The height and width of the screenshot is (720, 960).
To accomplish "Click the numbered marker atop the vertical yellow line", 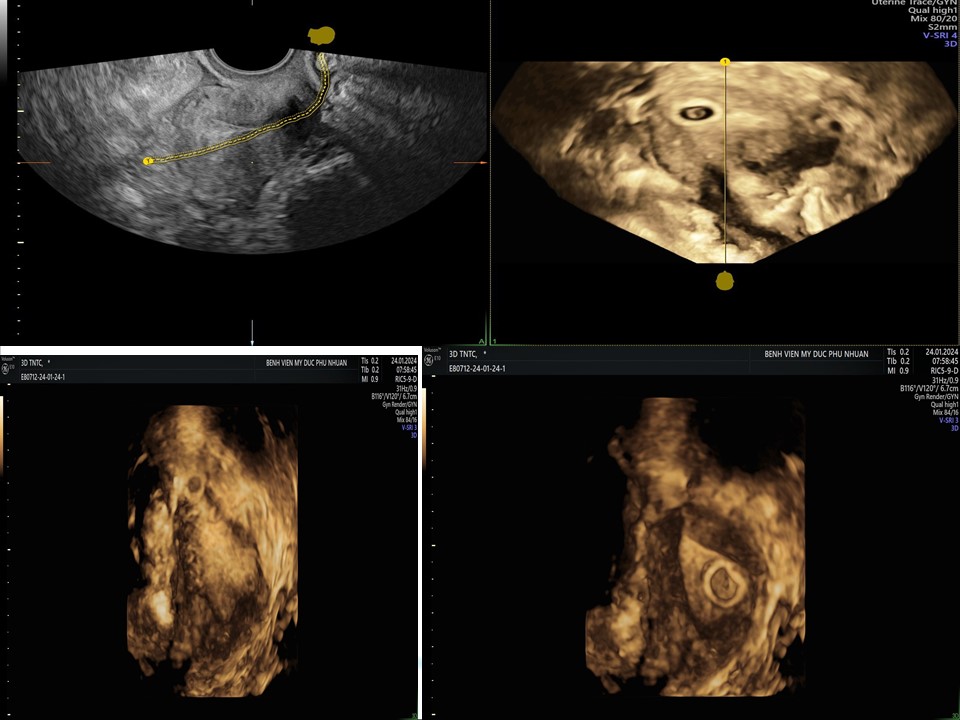I will click(725, 62).
